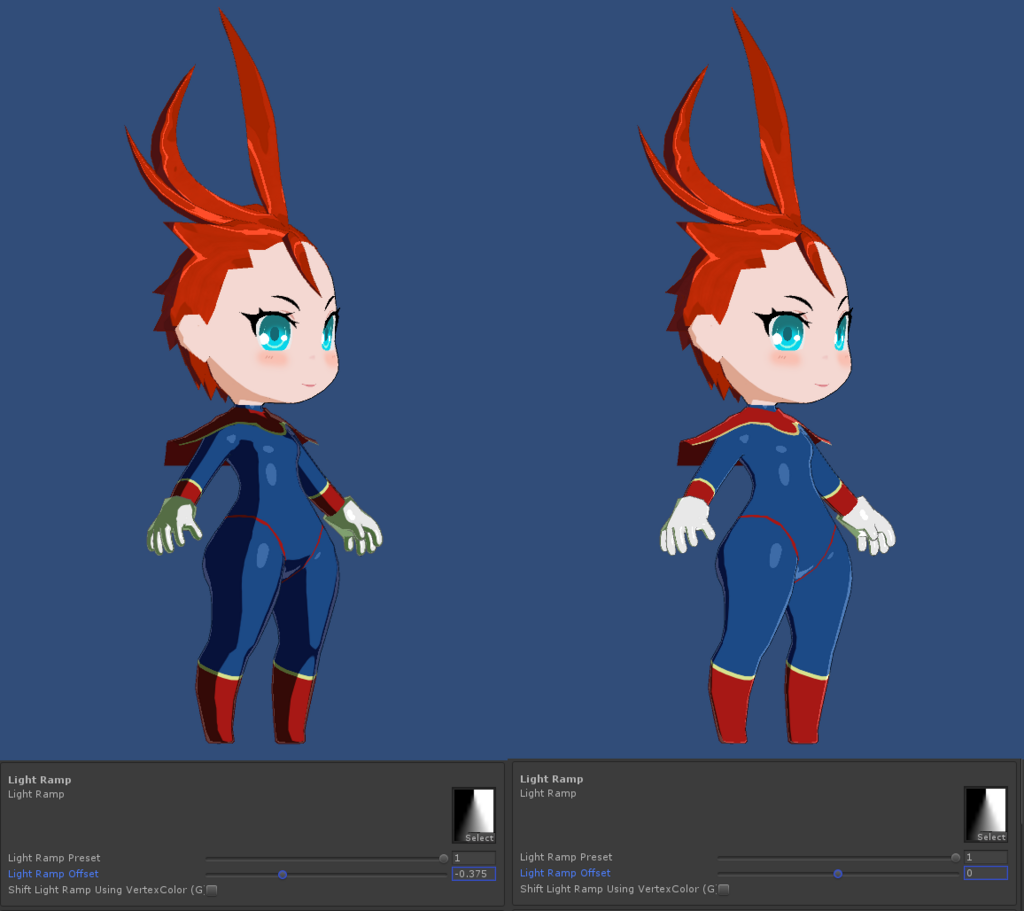
Task: Click Select on right Light Ramp texture
Action: click(991, 837)
